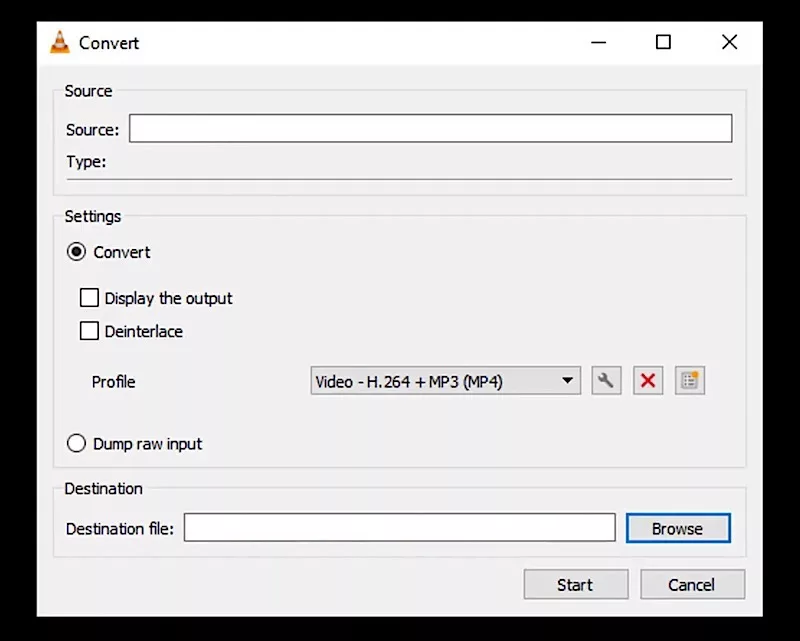Close the Convert dialog with X
The image size is (800, 641).
click(729, 42)
